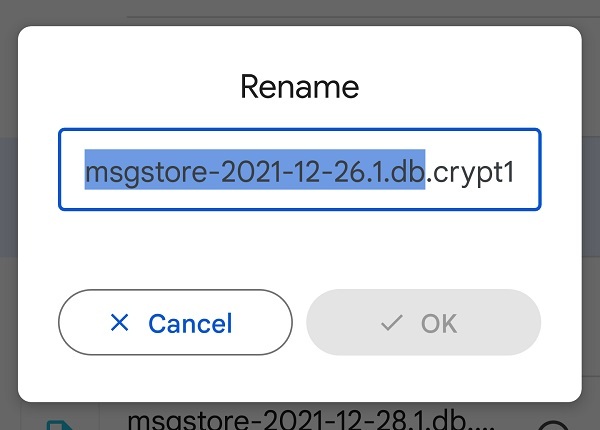The width and height of the screenshot is (600, 430).
Task: Click the highlighted msgstore-2021-12-26.1.db text
Action: pos(255,169)
